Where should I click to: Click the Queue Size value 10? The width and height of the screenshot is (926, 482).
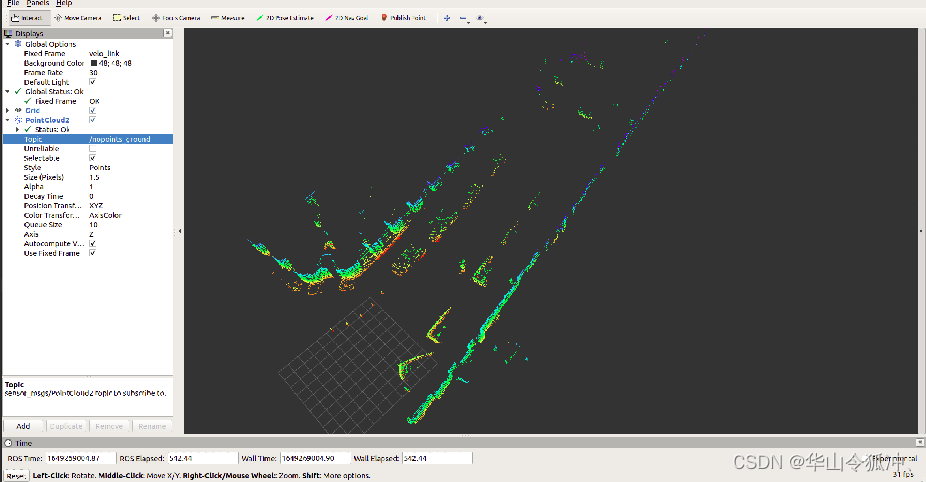coord(93,224)
